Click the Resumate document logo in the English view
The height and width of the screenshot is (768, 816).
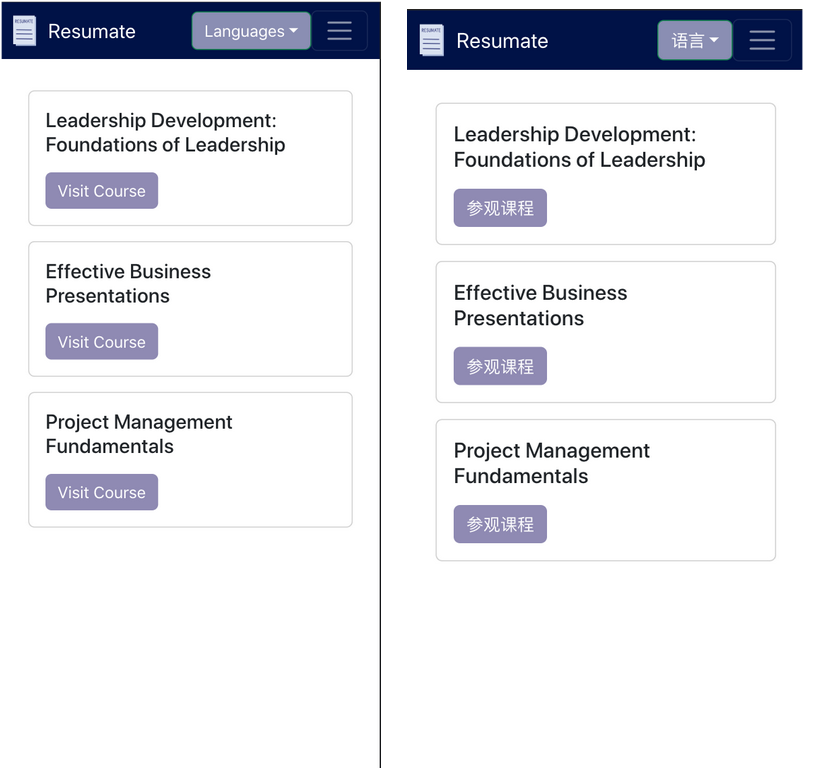(24, 31)
